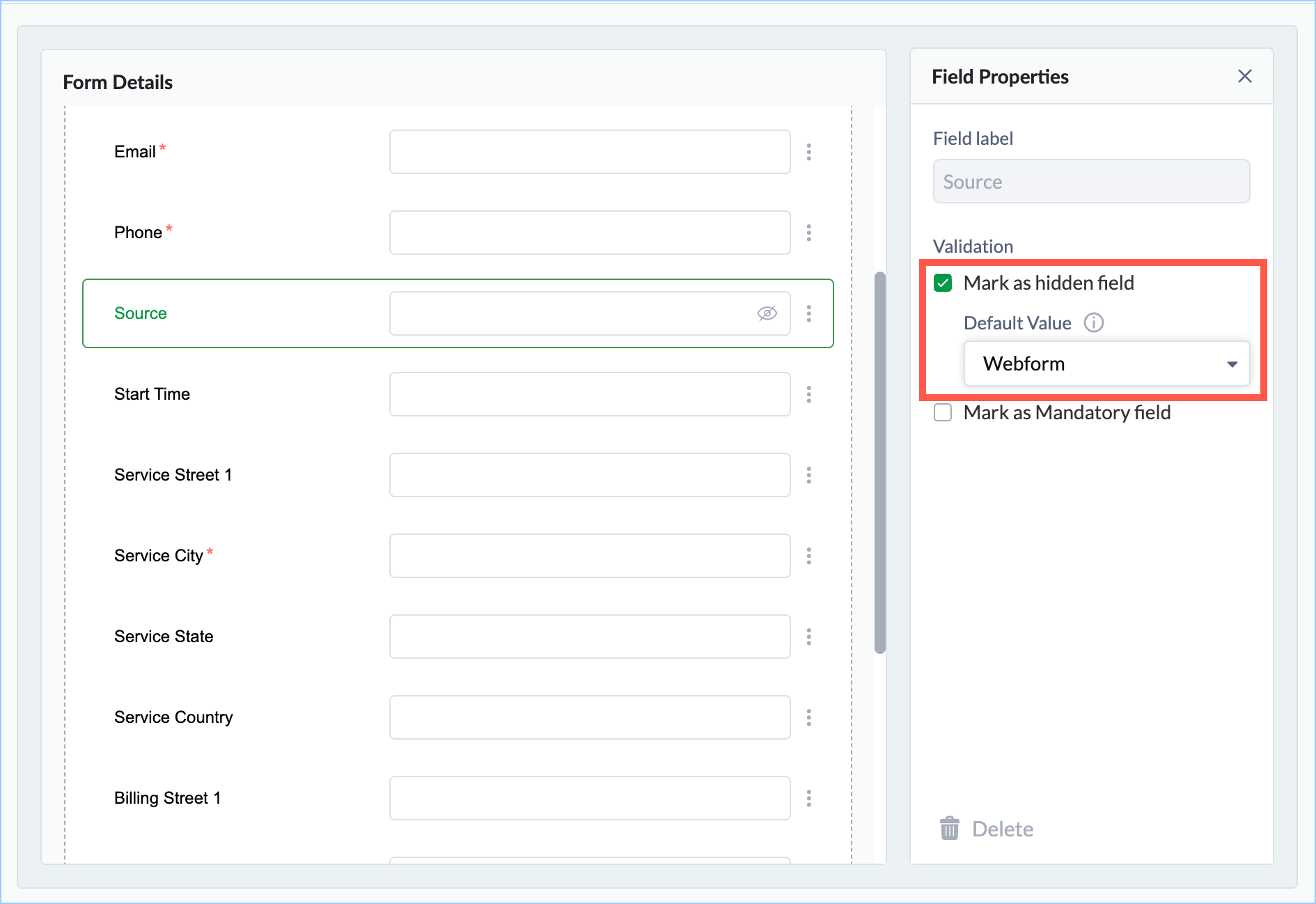1316x904 pixels.
Task: Open options menu for Service State
Action: pyautogui.click(x=808, y=637)
